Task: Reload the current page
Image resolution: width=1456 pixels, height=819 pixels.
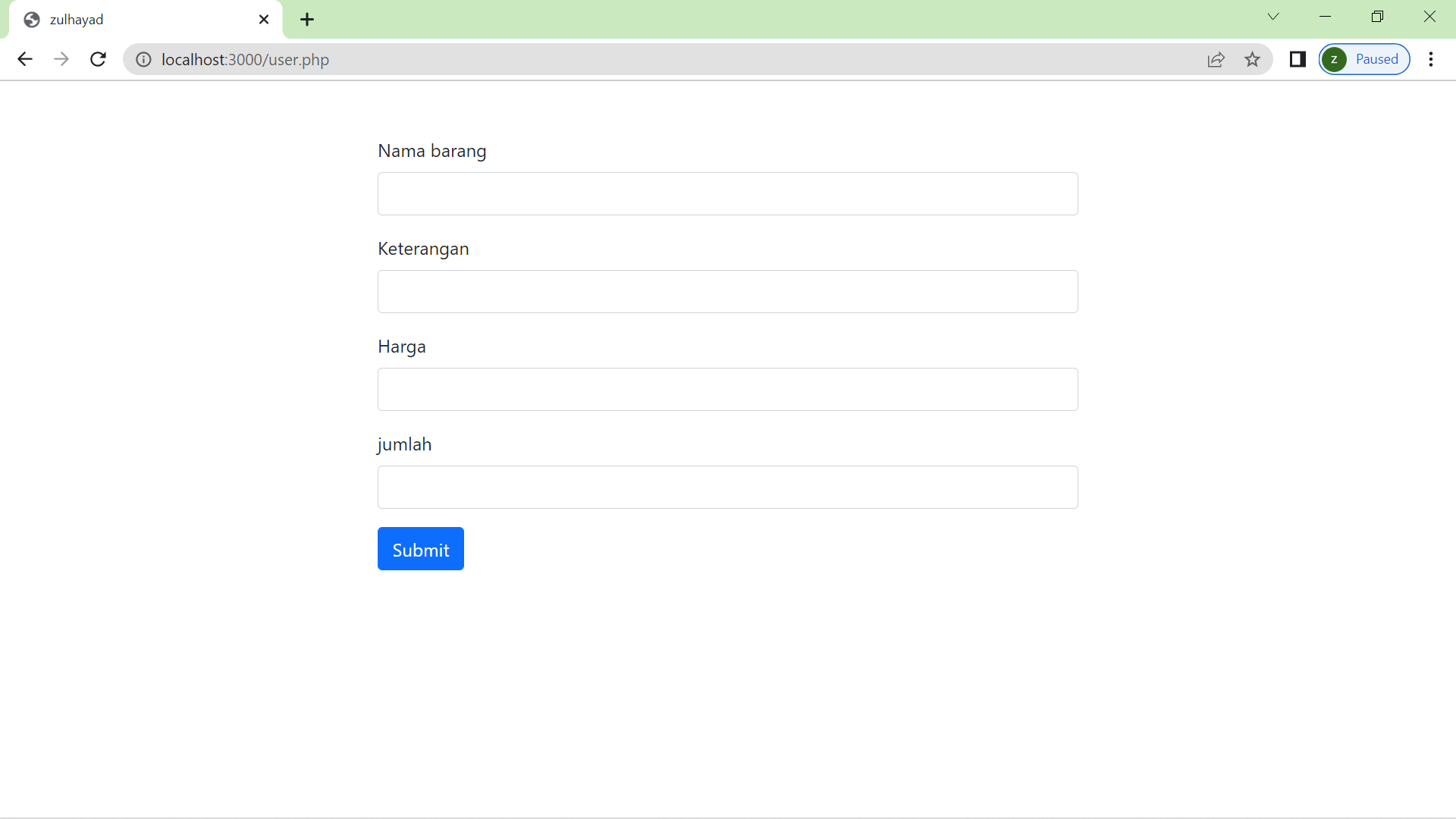Action: point(98,59)
